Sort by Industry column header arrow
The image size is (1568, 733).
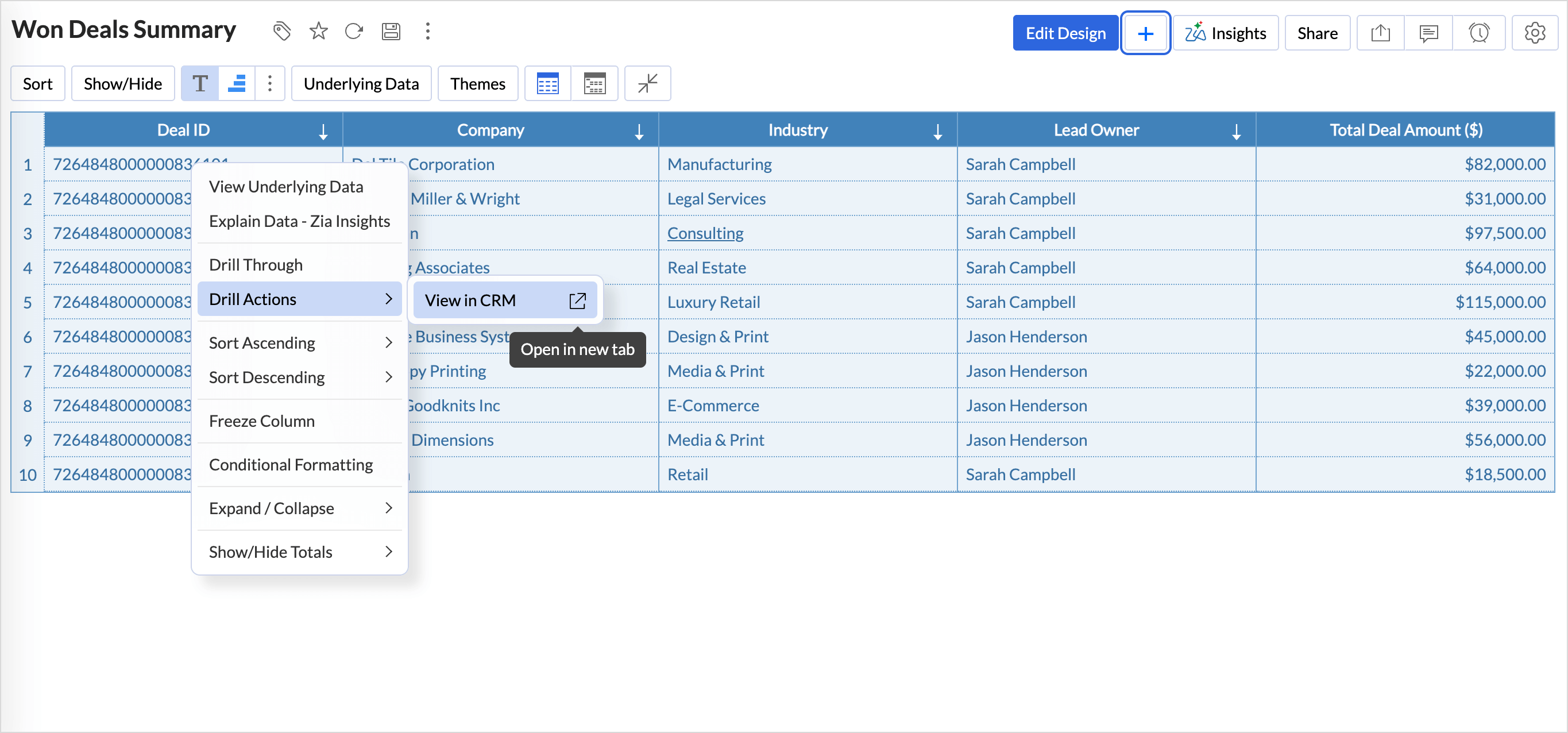pos(937,131)
